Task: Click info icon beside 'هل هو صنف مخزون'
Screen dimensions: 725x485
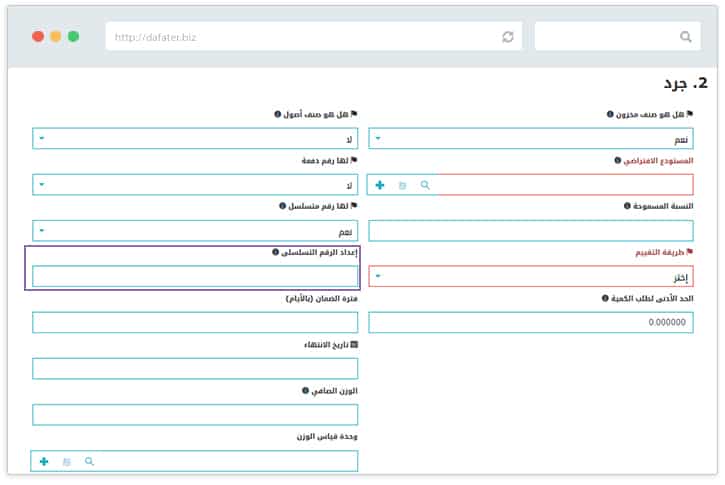Action: [610, 114]
